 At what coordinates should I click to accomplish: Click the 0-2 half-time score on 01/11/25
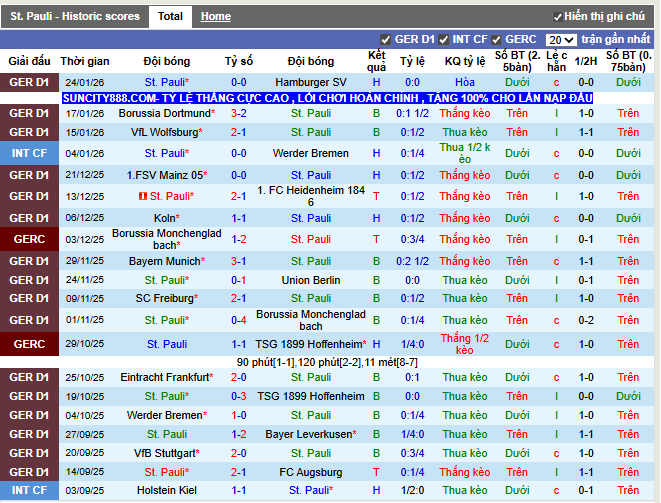(x=586, y=320)
